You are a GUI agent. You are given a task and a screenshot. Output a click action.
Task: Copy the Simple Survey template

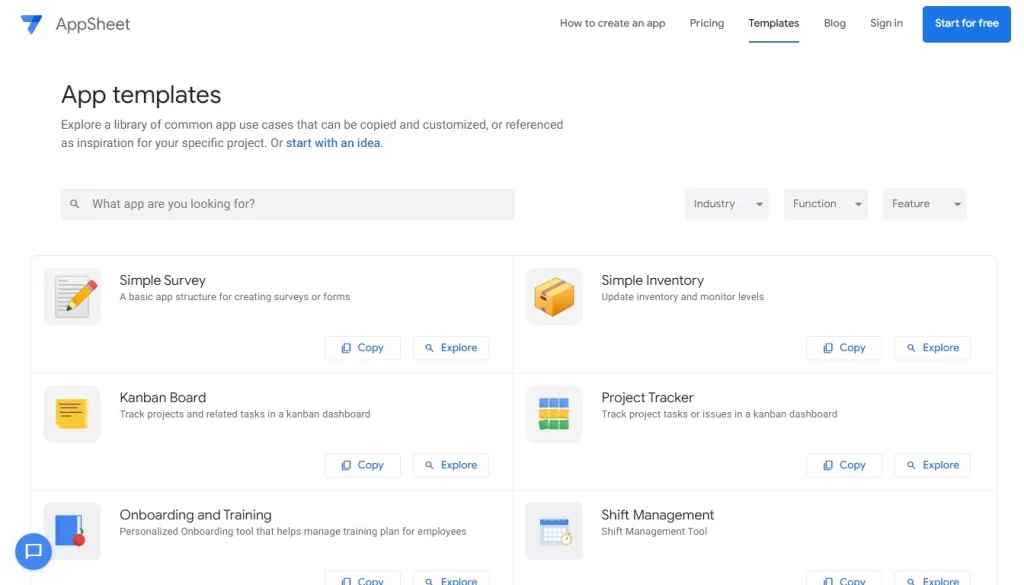[x=362, y=348]
